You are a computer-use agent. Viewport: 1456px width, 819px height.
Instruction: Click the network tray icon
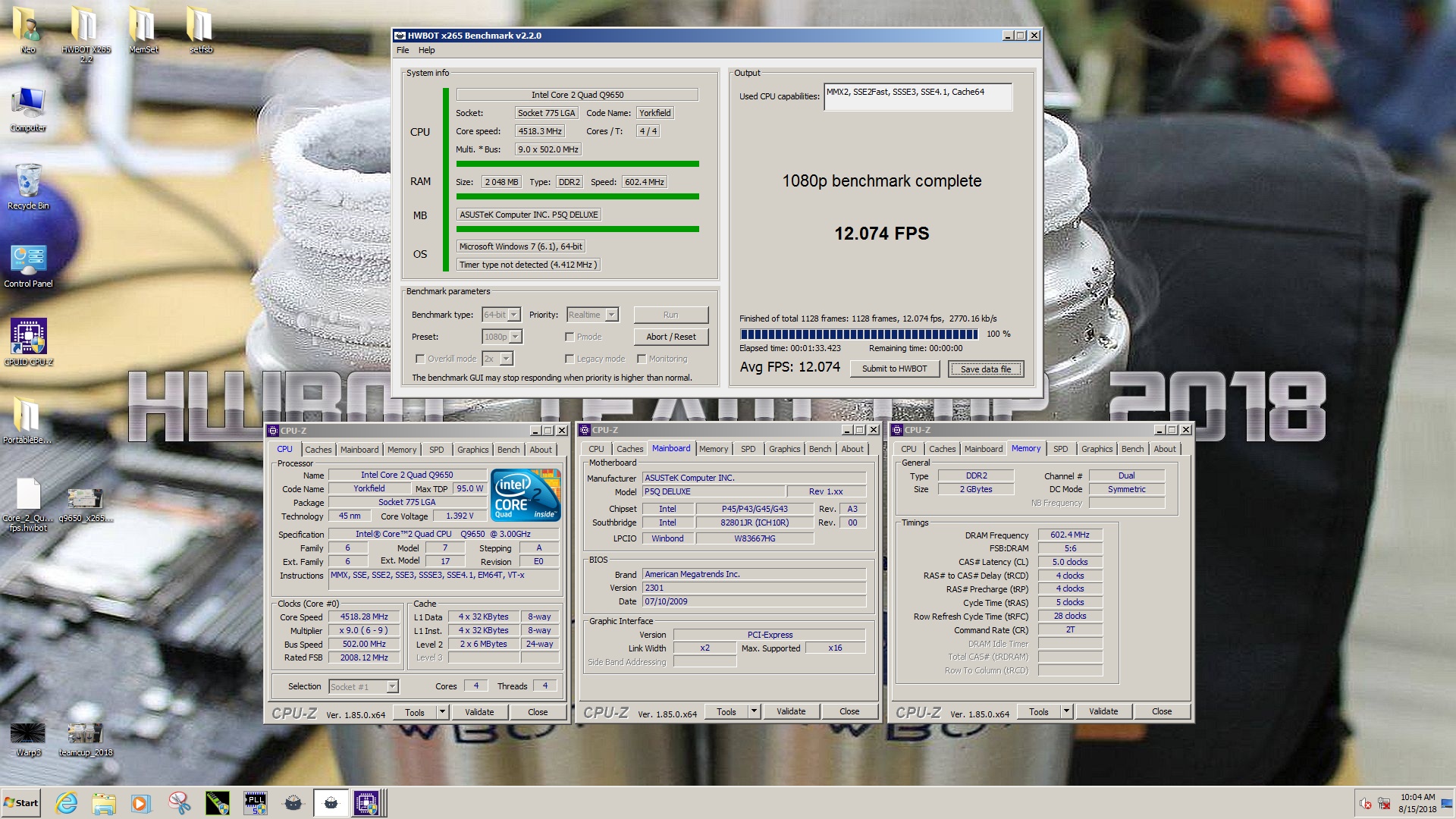coord(1384,803)
